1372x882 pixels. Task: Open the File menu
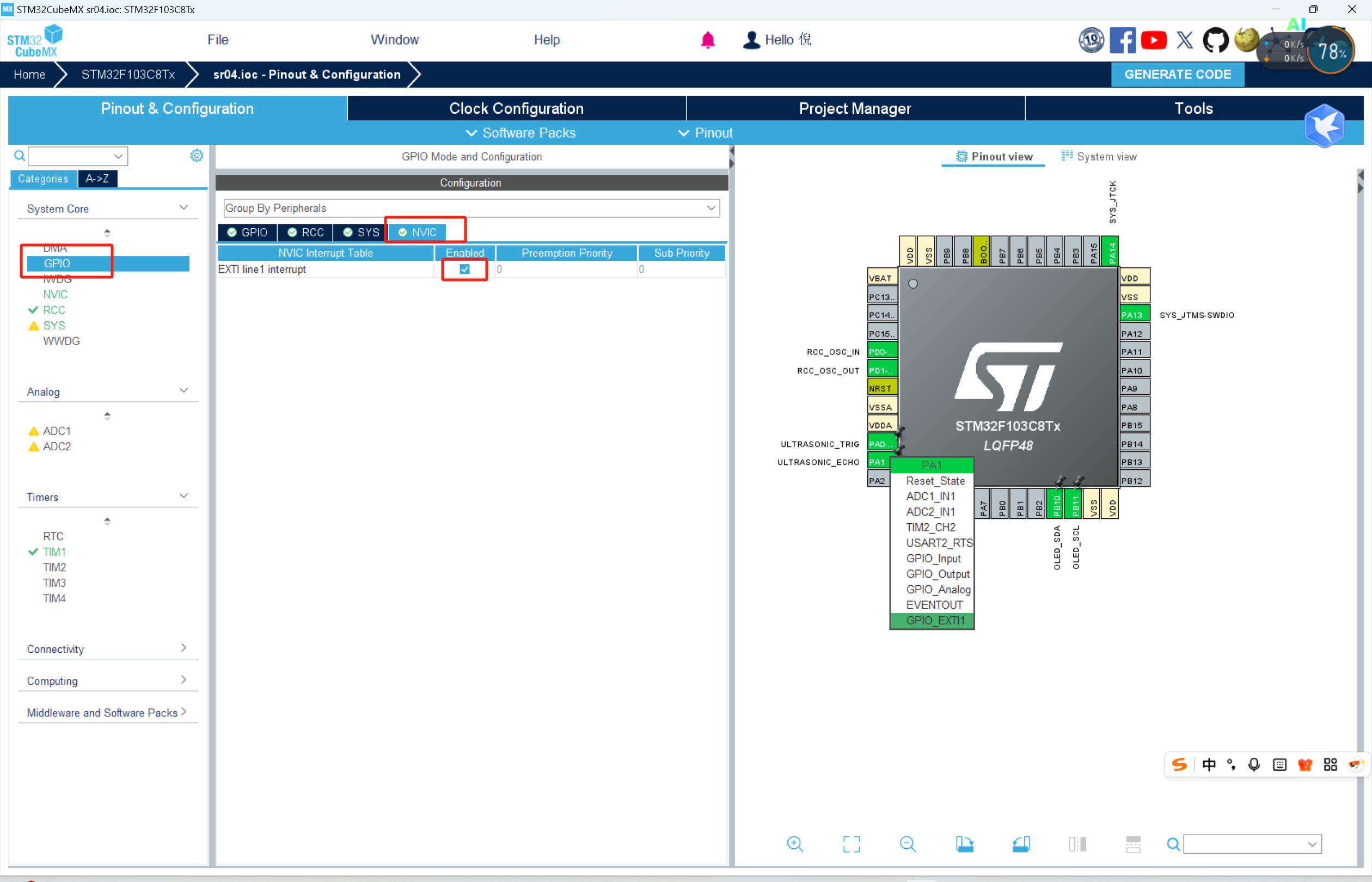(x=218, y=40)
